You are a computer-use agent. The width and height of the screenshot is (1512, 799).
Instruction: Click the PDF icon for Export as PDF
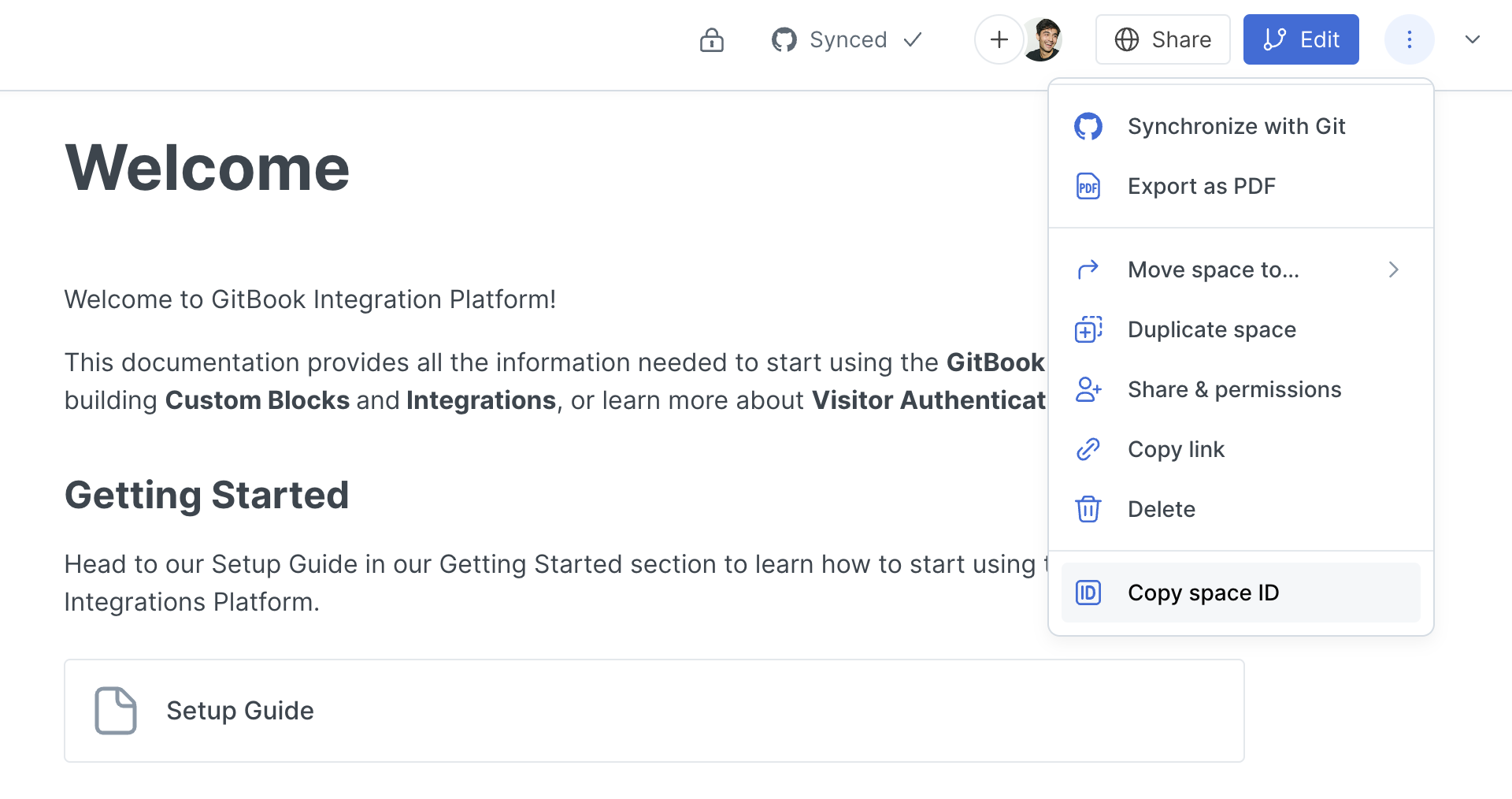(x=1088, y=187)
